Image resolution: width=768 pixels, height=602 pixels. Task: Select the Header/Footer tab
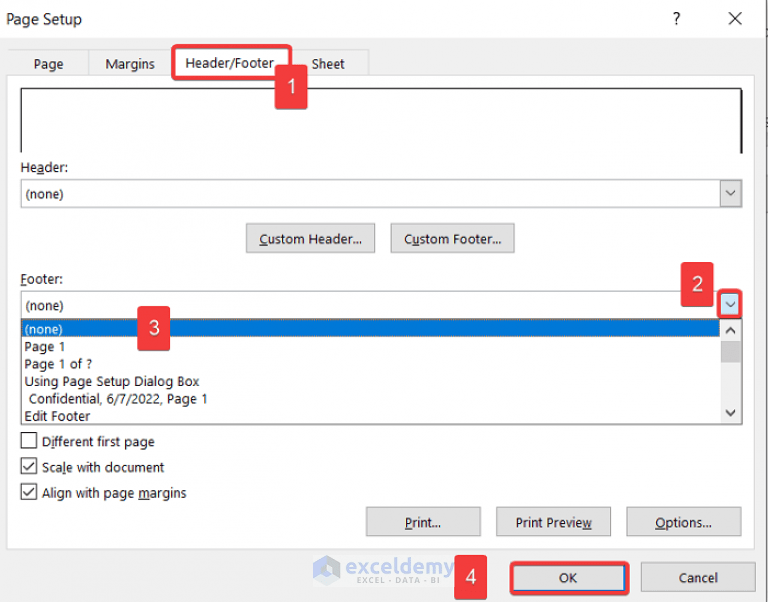click(229, 63)
